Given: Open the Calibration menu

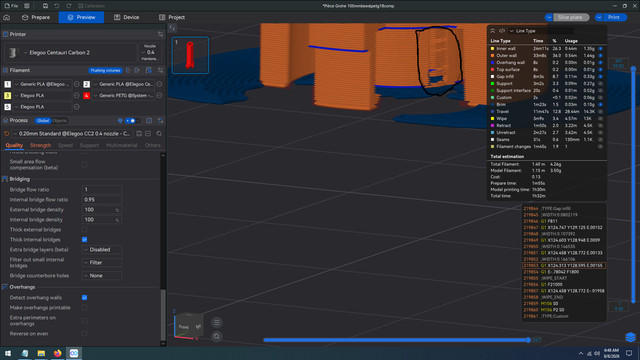Looking at the screenshot, I should (x=91, y=6).
